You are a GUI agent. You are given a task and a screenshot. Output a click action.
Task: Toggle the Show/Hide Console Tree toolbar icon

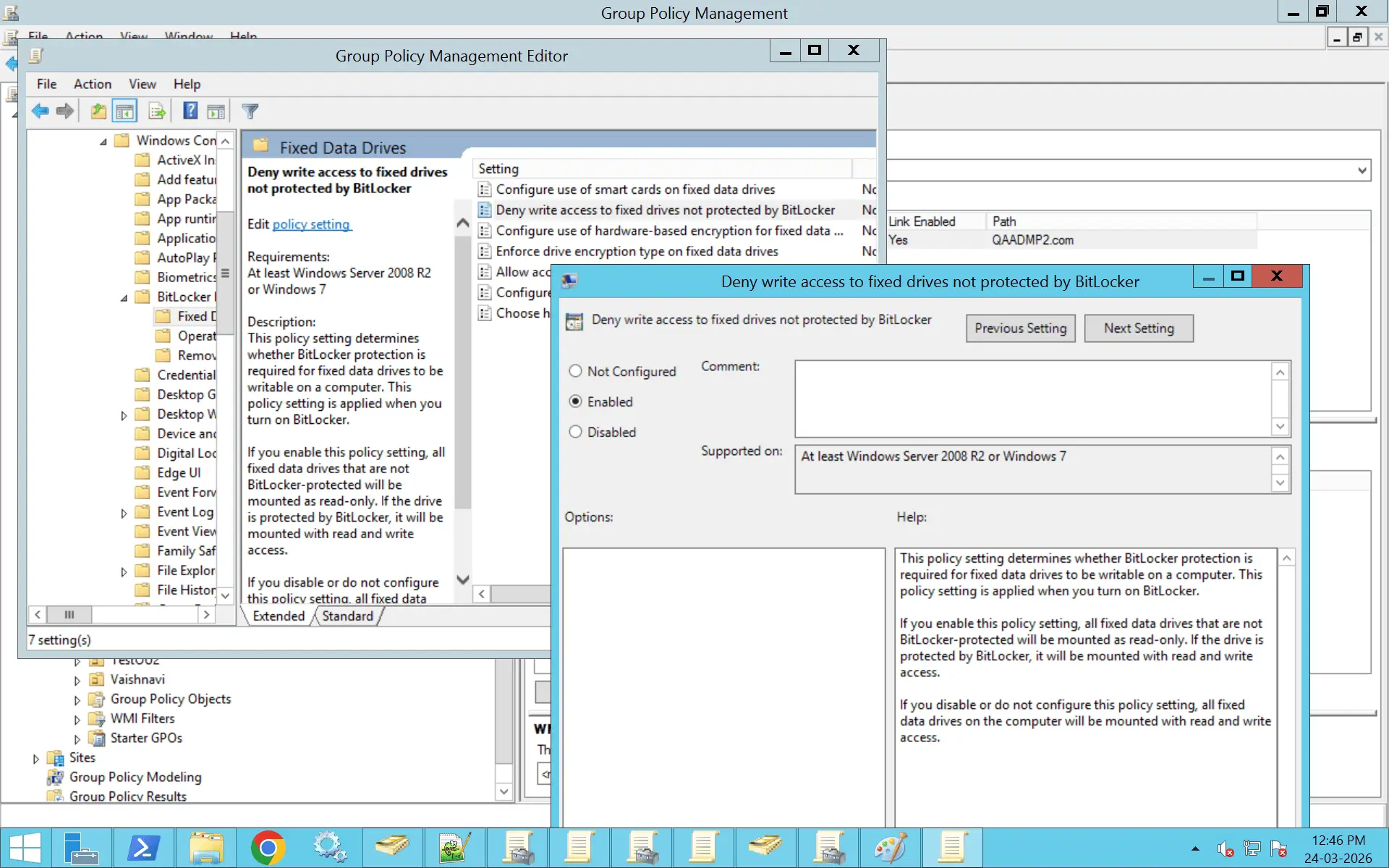point(125,111)
